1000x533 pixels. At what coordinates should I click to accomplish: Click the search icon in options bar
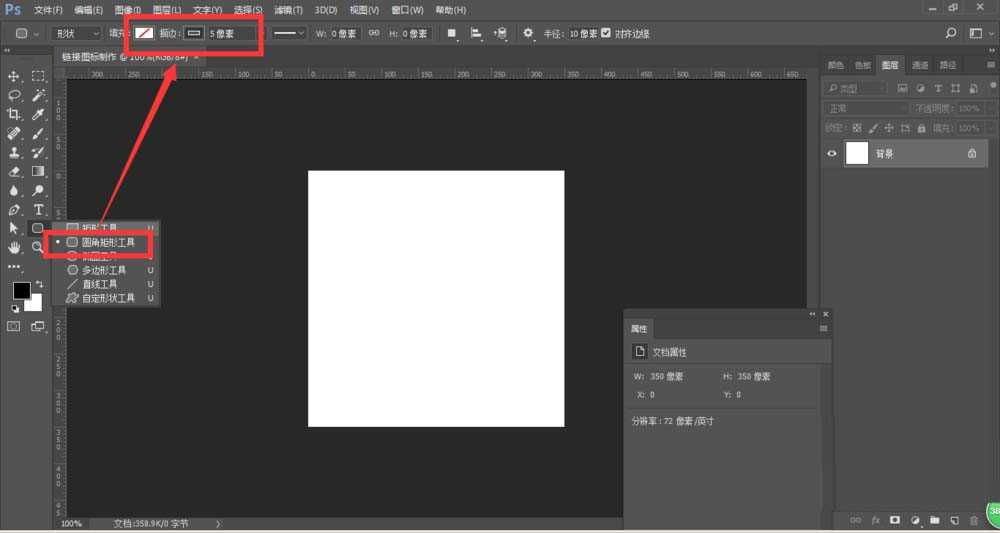pyautogui.click(x=951, y=33)
